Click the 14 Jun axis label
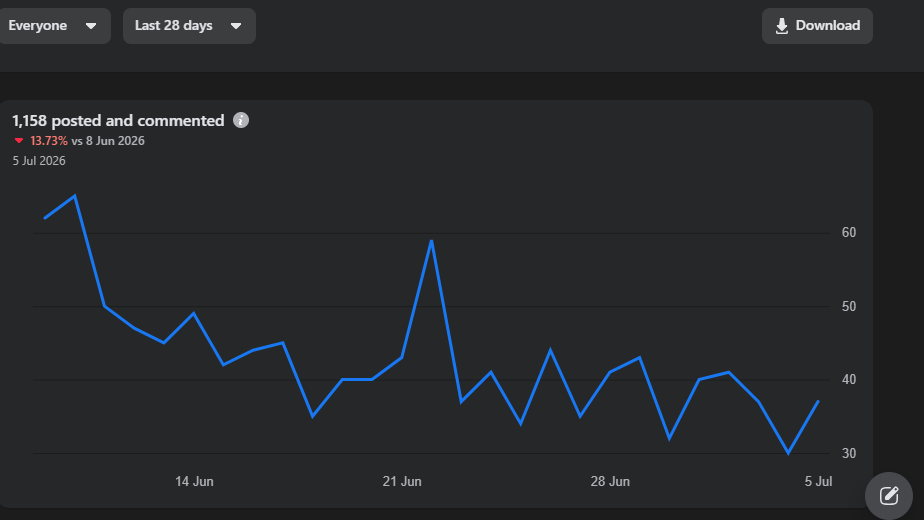Image resolution: width=924 pixels, height=520 pixels. click(x=194, y=481)
